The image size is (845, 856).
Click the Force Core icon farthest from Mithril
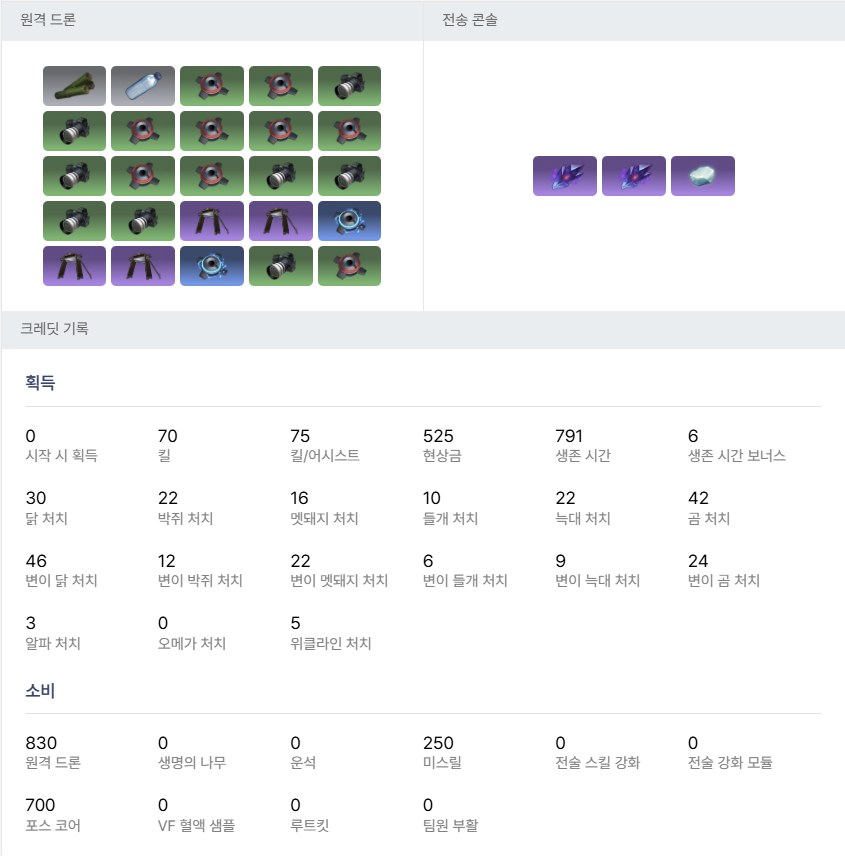pos(565,176)
